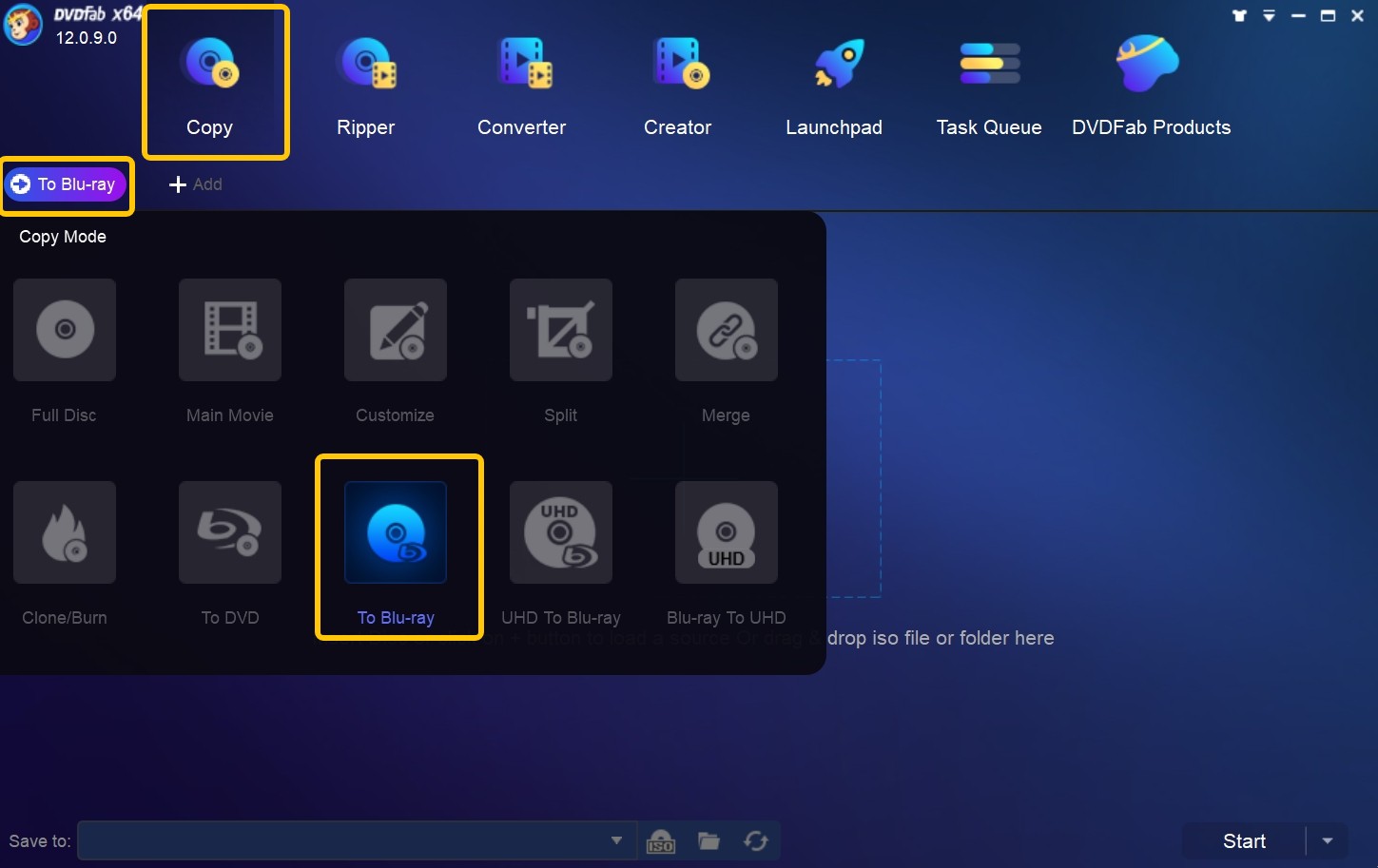The width and height of the screenshot is (1378, 868).
Task: Select UHD To Blu-ray copy mode
Action: tap(561, 553)
